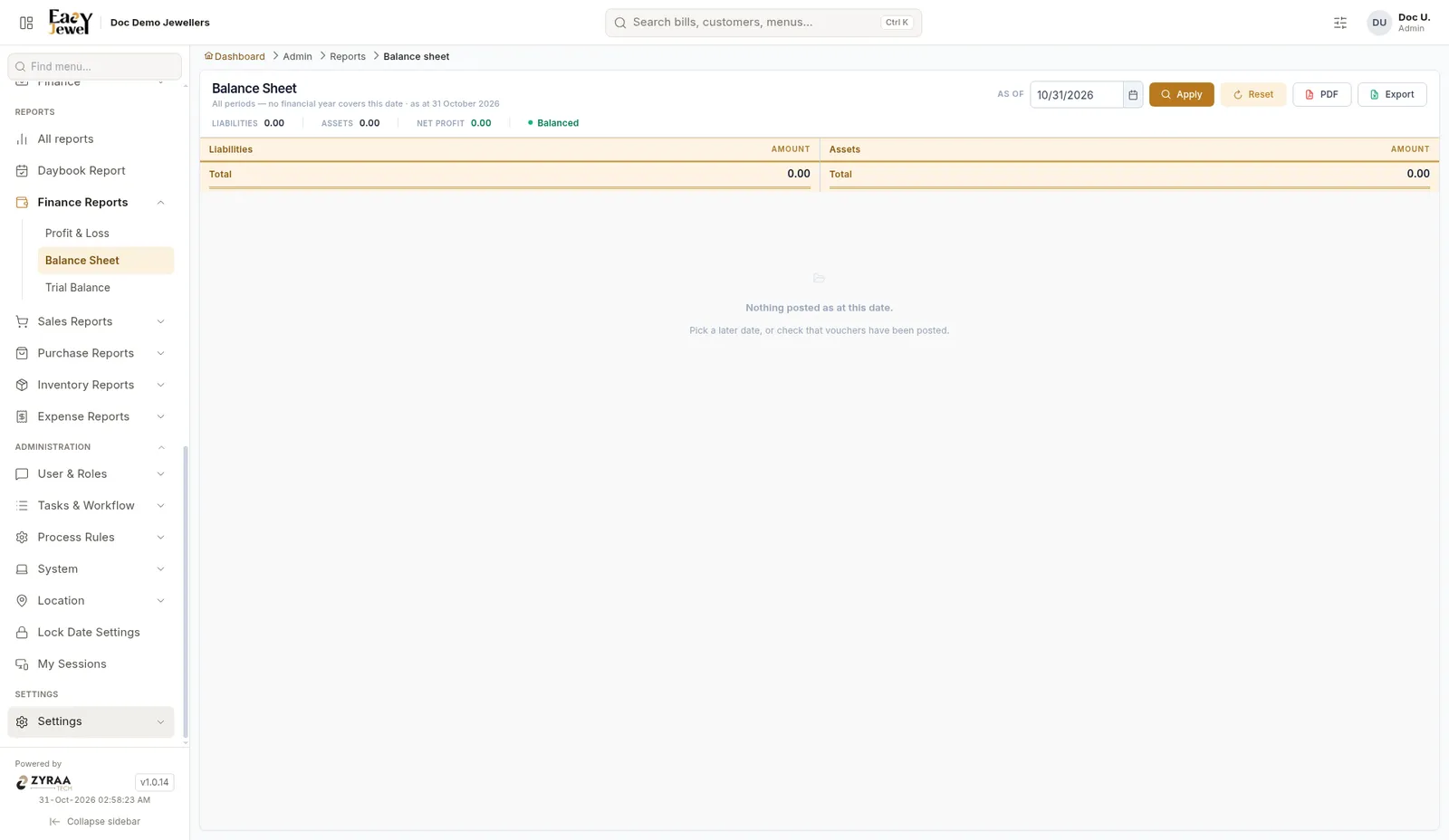Export the balance sheet
1449x840 pixels.
pyautogui.click(x=1392, y=95)
